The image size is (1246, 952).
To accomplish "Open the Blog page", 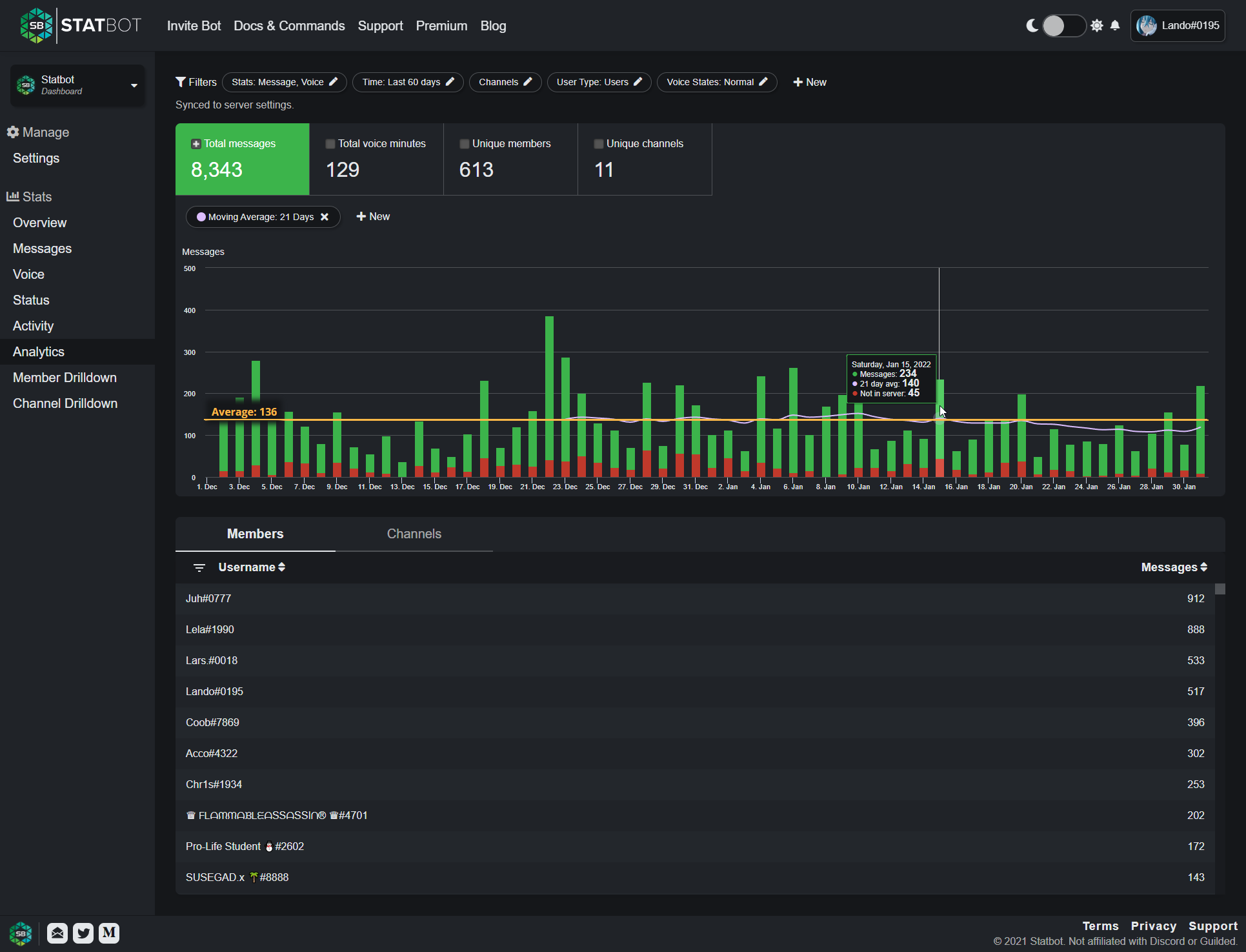I will 493,26.
